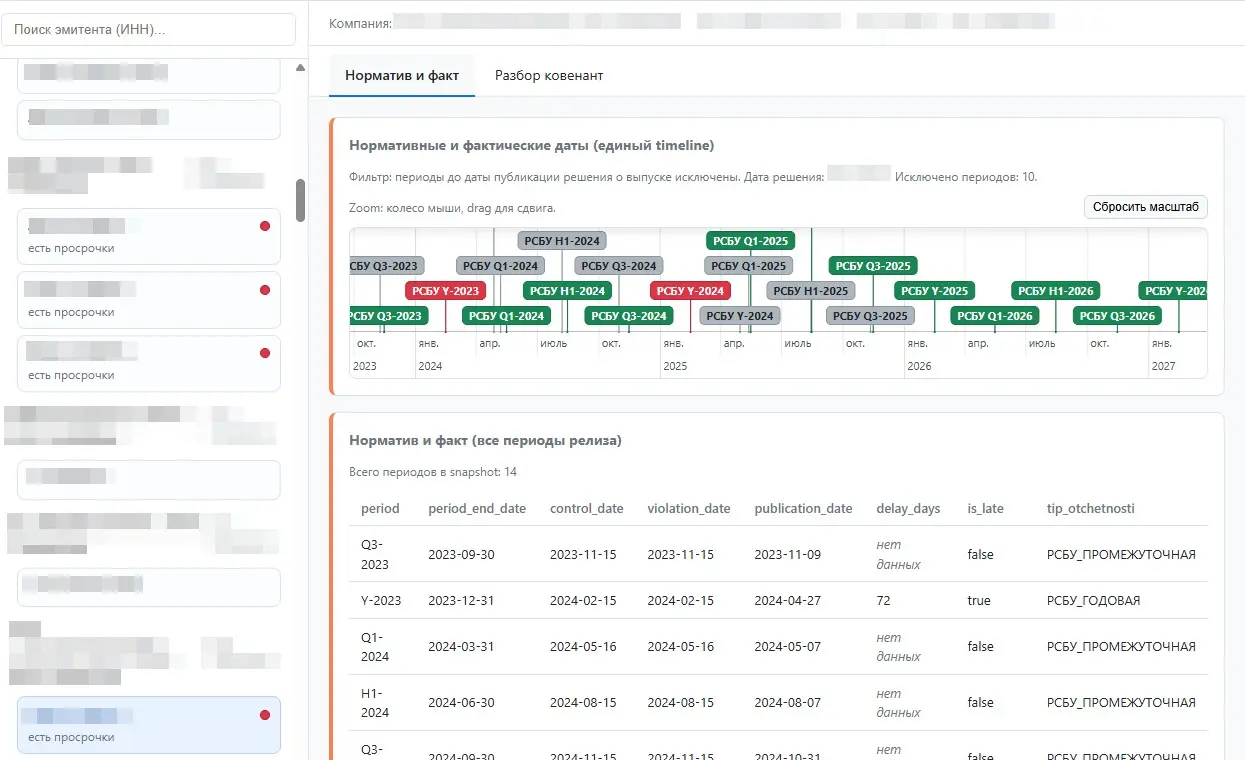
Task: Select the gray РСБУ H1-2025 marker
Action: pos(811,291)
